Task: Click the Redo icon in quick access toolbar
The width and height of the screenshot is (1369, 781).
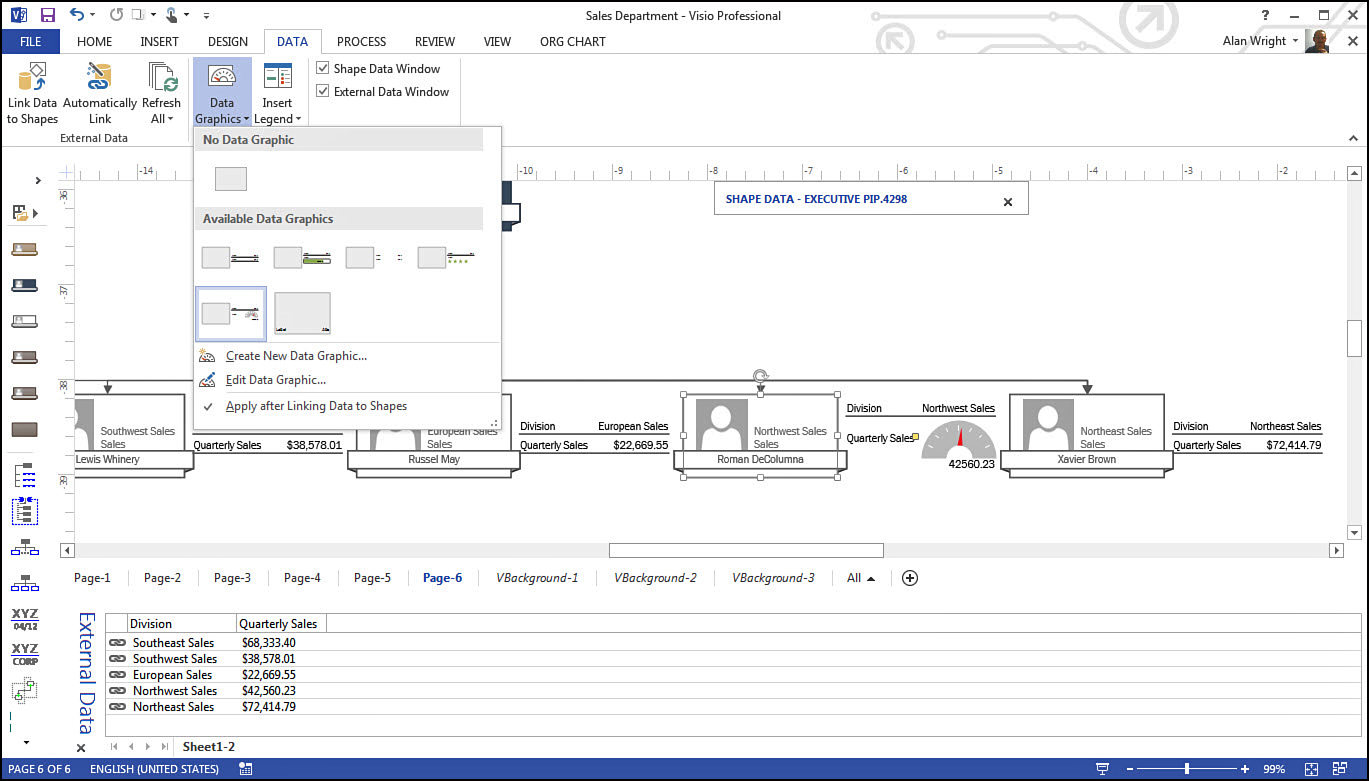Action: click(116, 15)
